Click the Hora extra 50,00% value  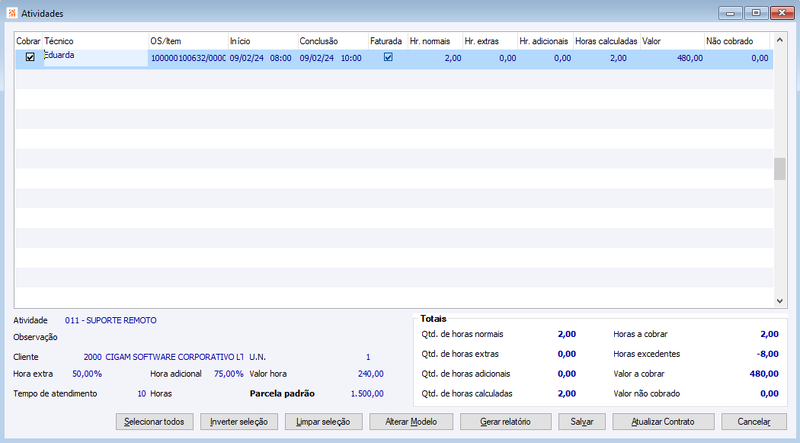(87, 374)
